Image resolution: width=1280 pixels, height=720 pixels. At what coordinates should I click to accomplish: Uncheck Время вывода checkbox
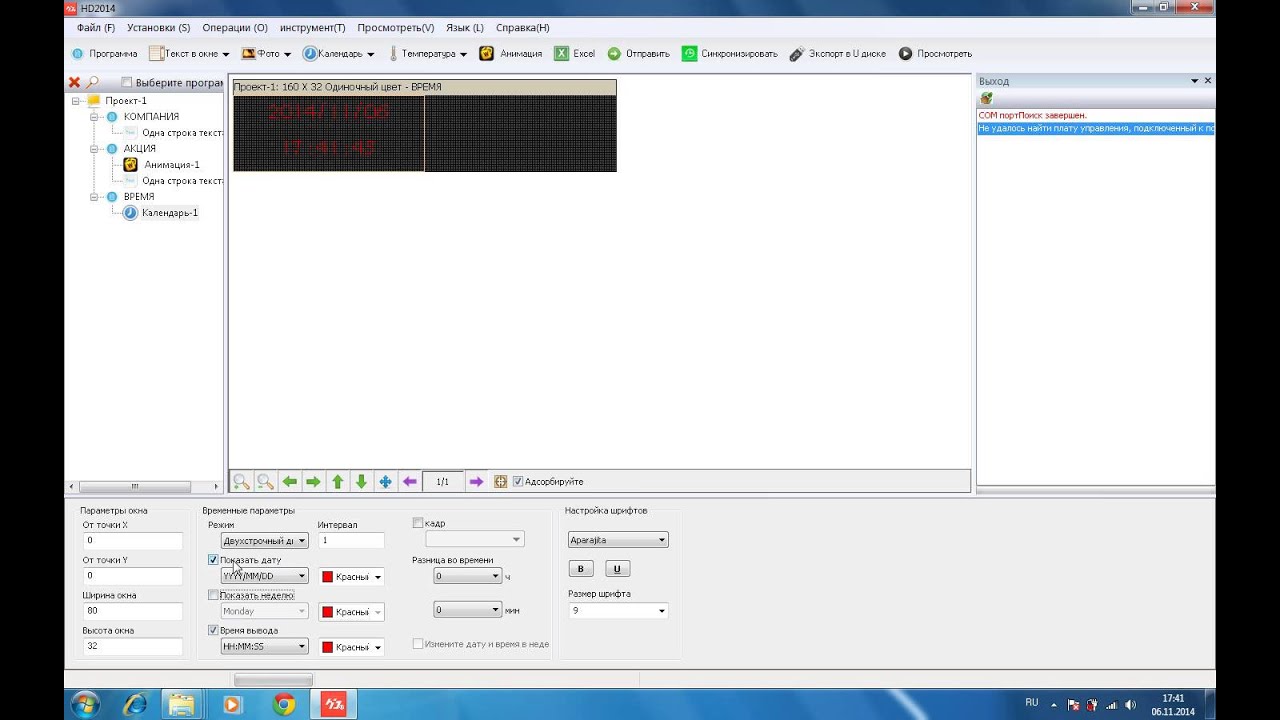213,630
